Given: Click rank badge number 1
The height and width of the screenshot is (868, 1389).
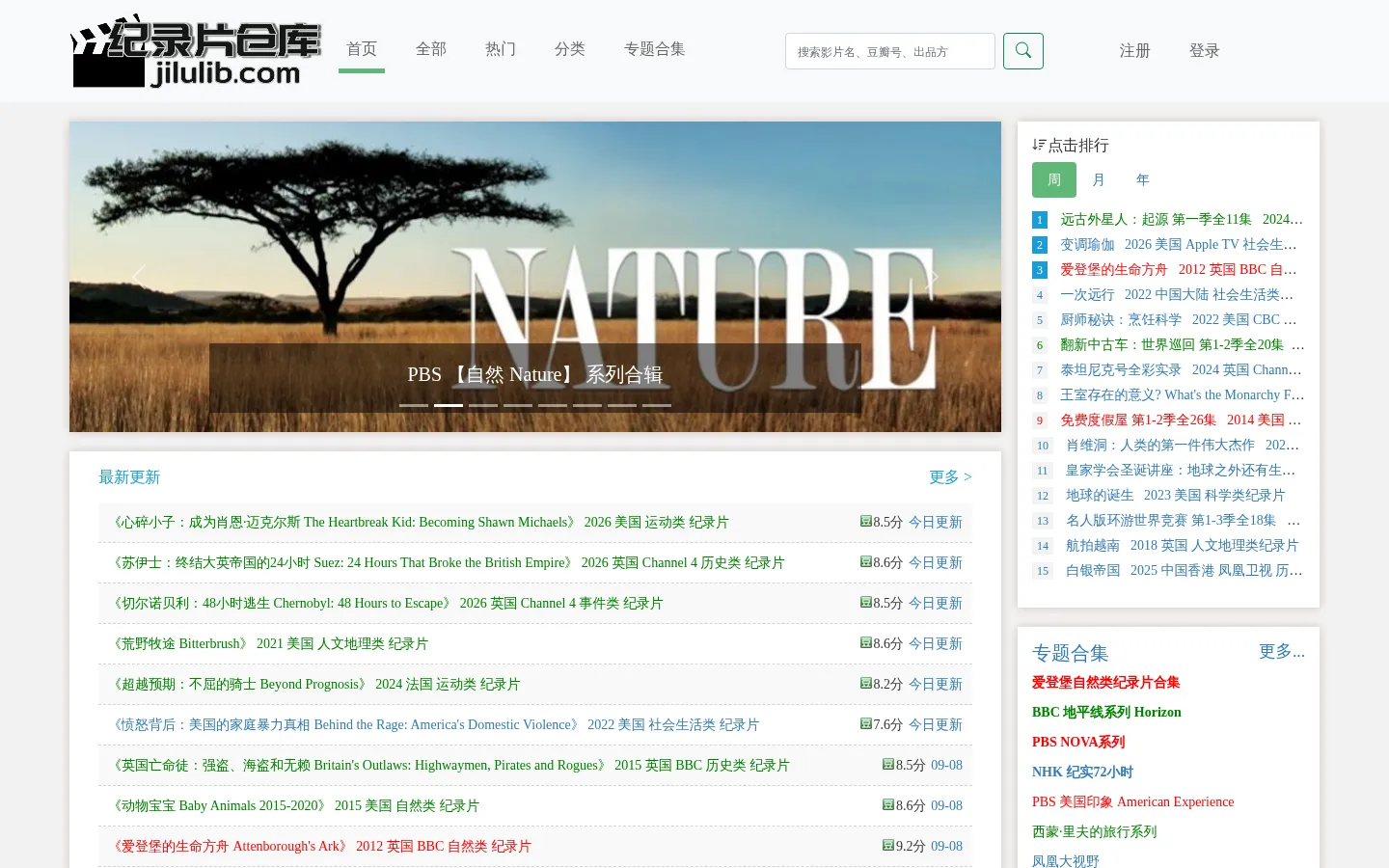Looking at the screenshot, I should 1040,220.
